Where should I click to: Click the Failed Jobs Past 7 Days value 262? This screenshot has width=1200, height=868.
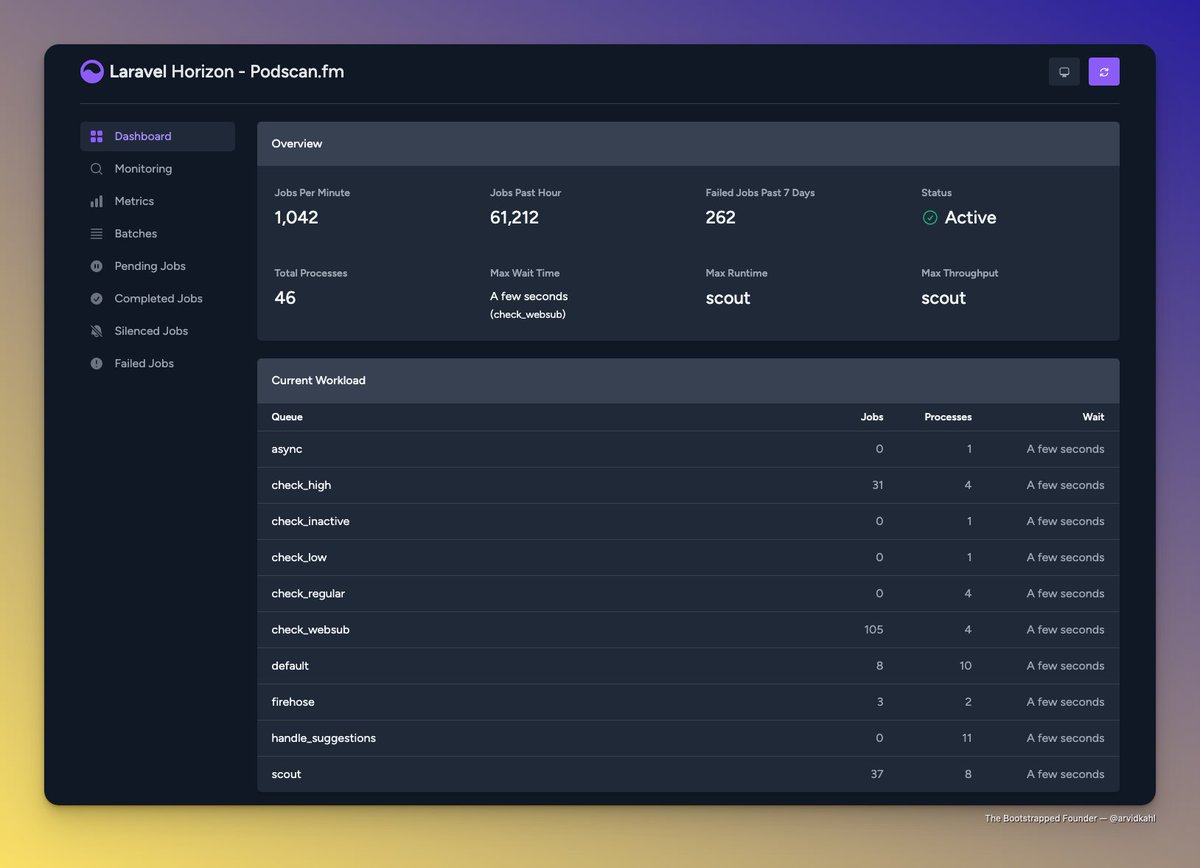pyautogui.click(x=720, y=218)
